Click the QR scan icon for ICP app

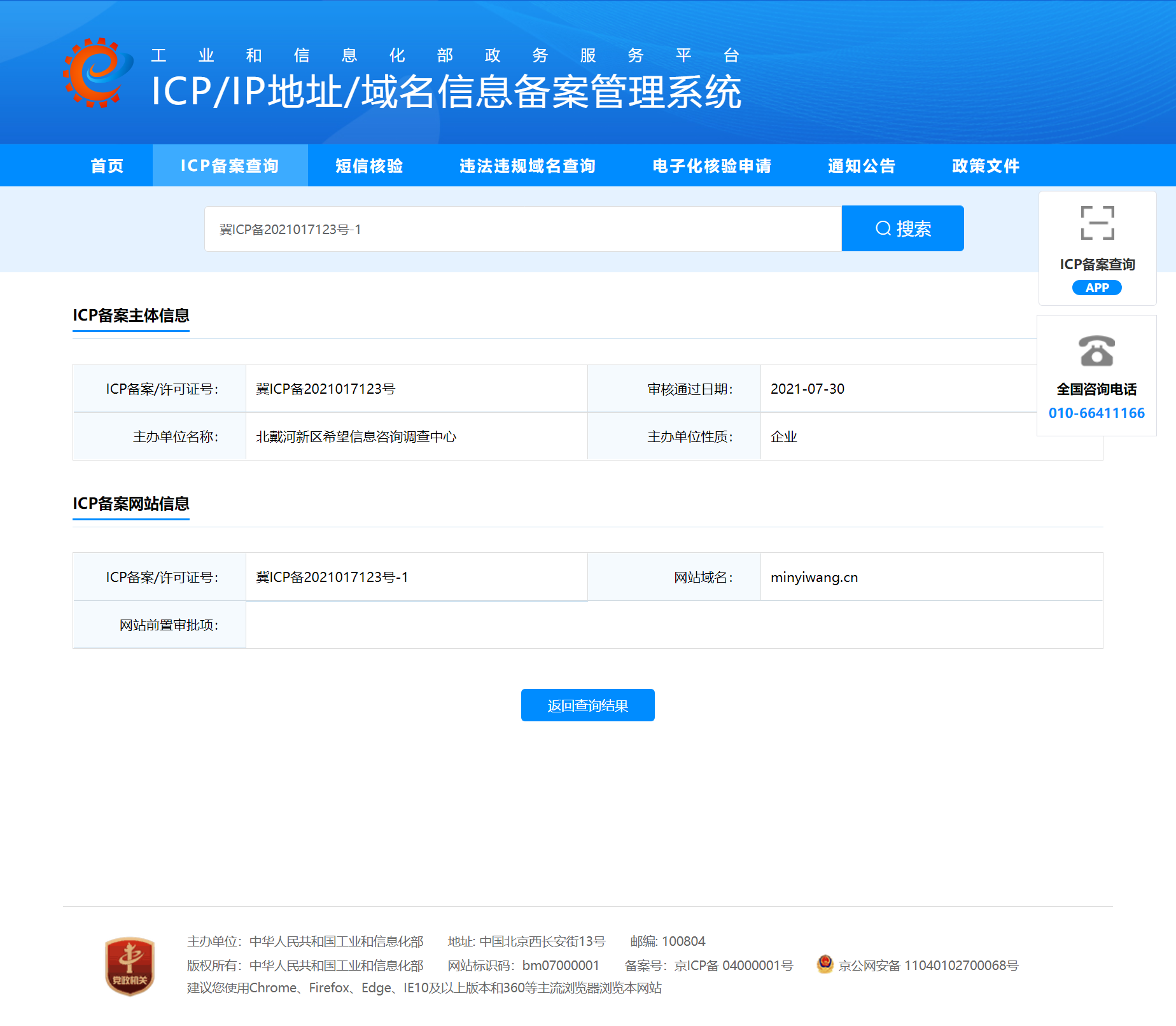(1097, 223)
